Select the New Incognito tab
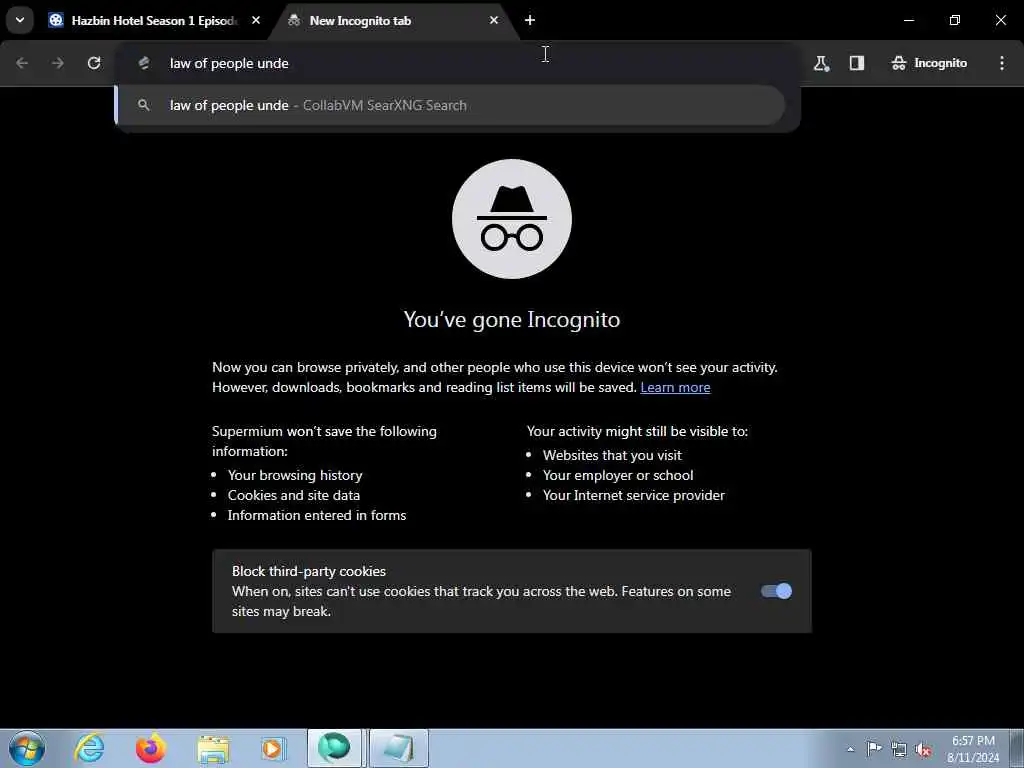 coord(392,21)
